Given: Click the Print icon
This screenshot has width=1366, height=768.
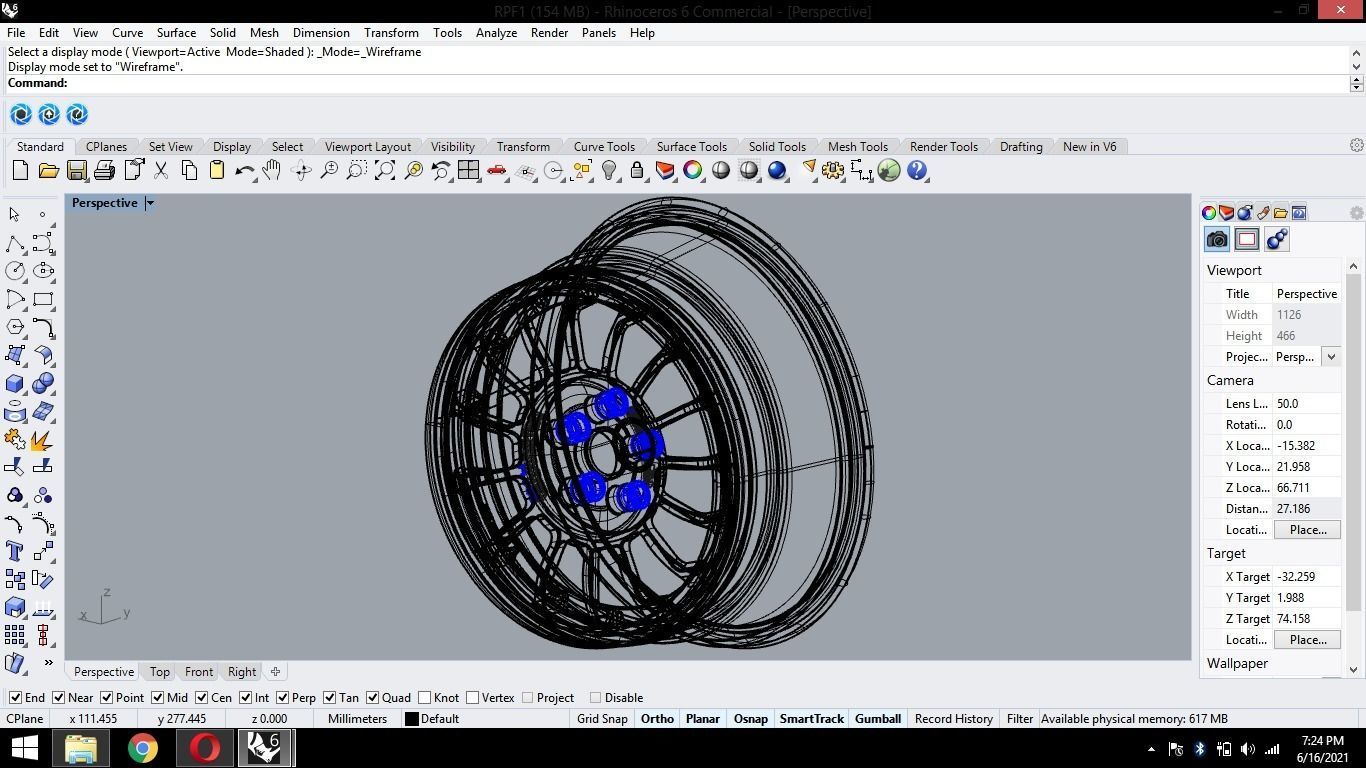Looking at the screenshot, I should 104,171.
